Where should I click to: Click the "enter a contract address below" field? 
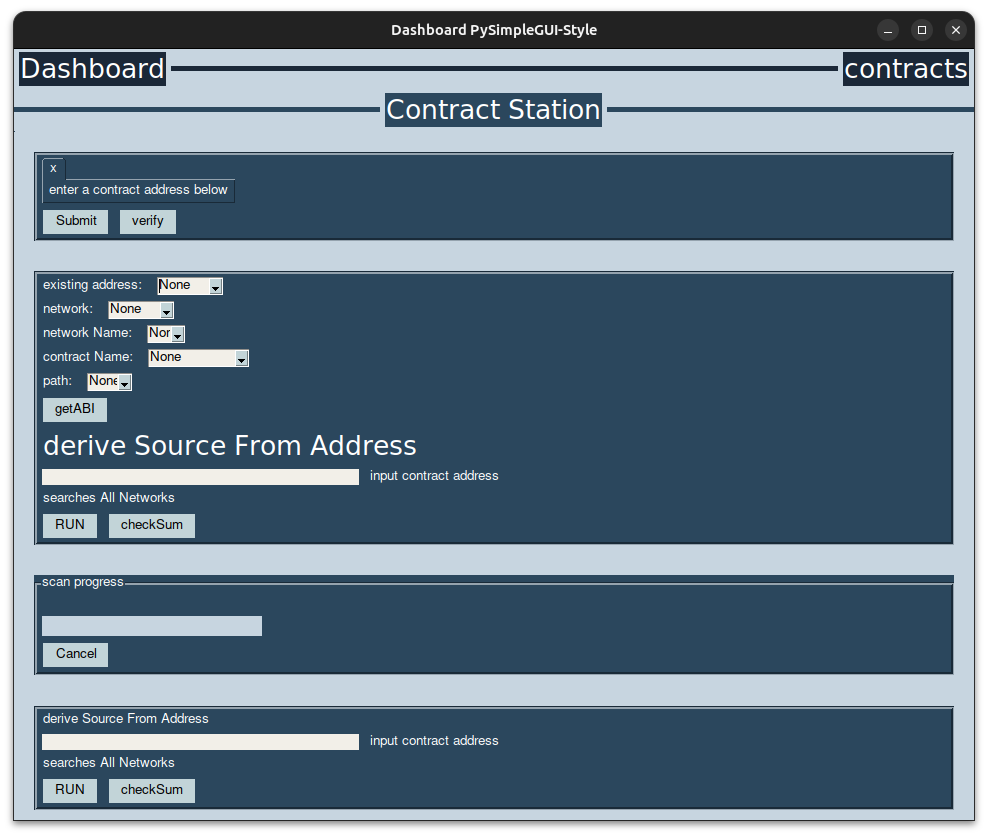138,190
